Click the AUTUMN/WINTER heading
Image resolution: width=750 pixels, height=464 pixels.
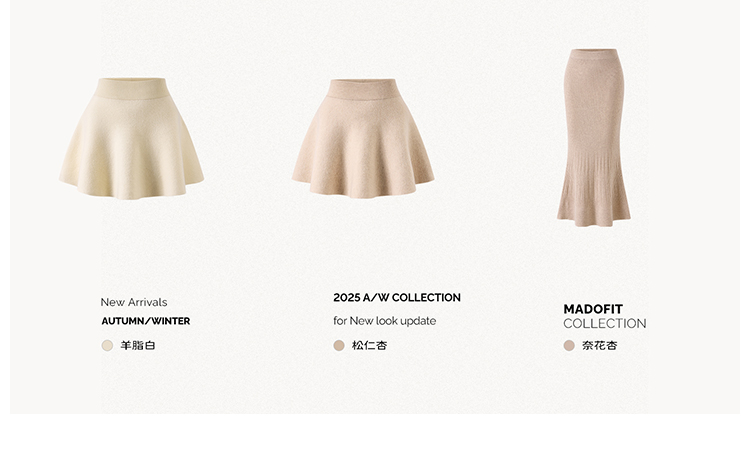pos(145,321)
